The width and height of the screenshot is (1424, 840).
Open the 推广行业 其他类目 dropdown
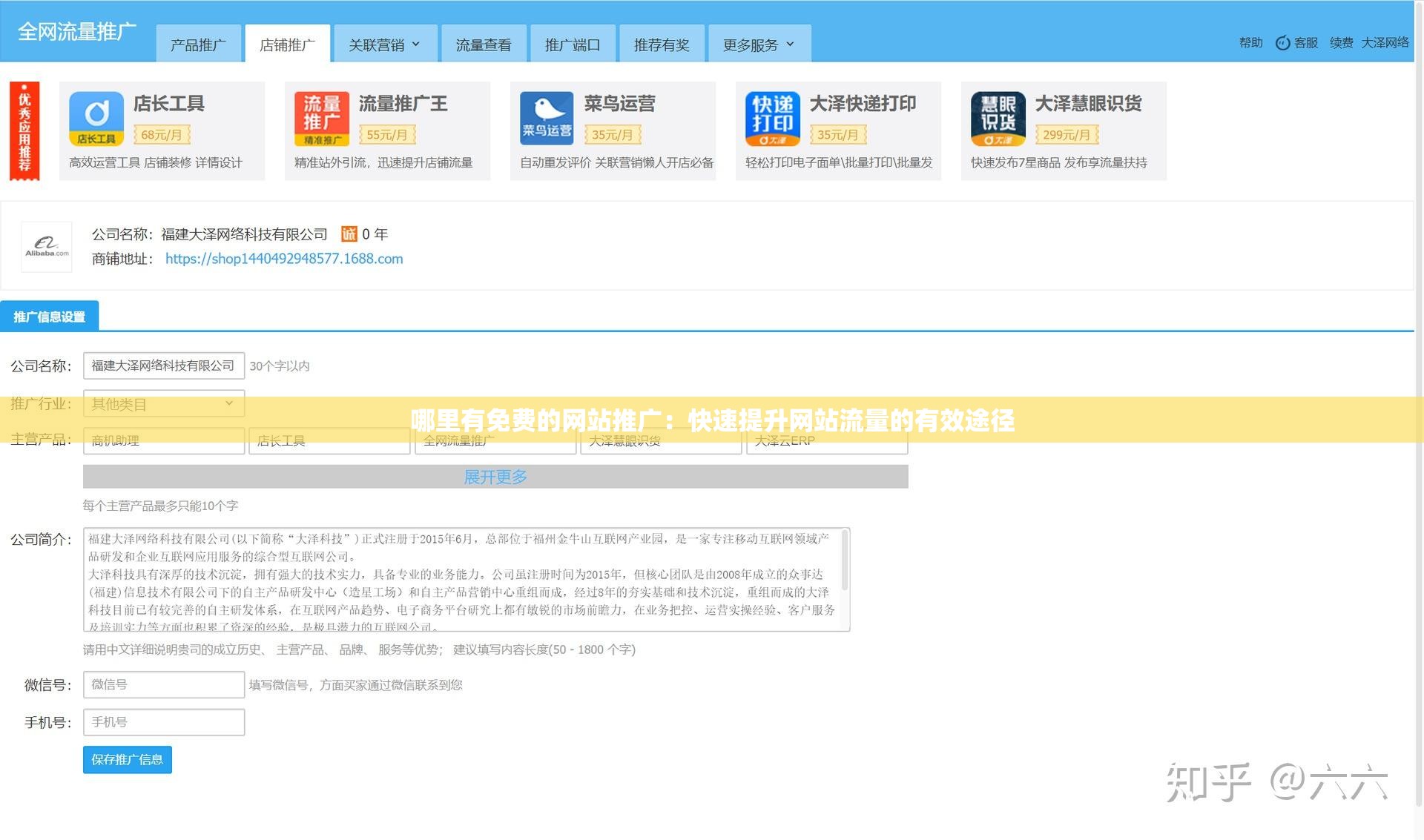[164, 404]
